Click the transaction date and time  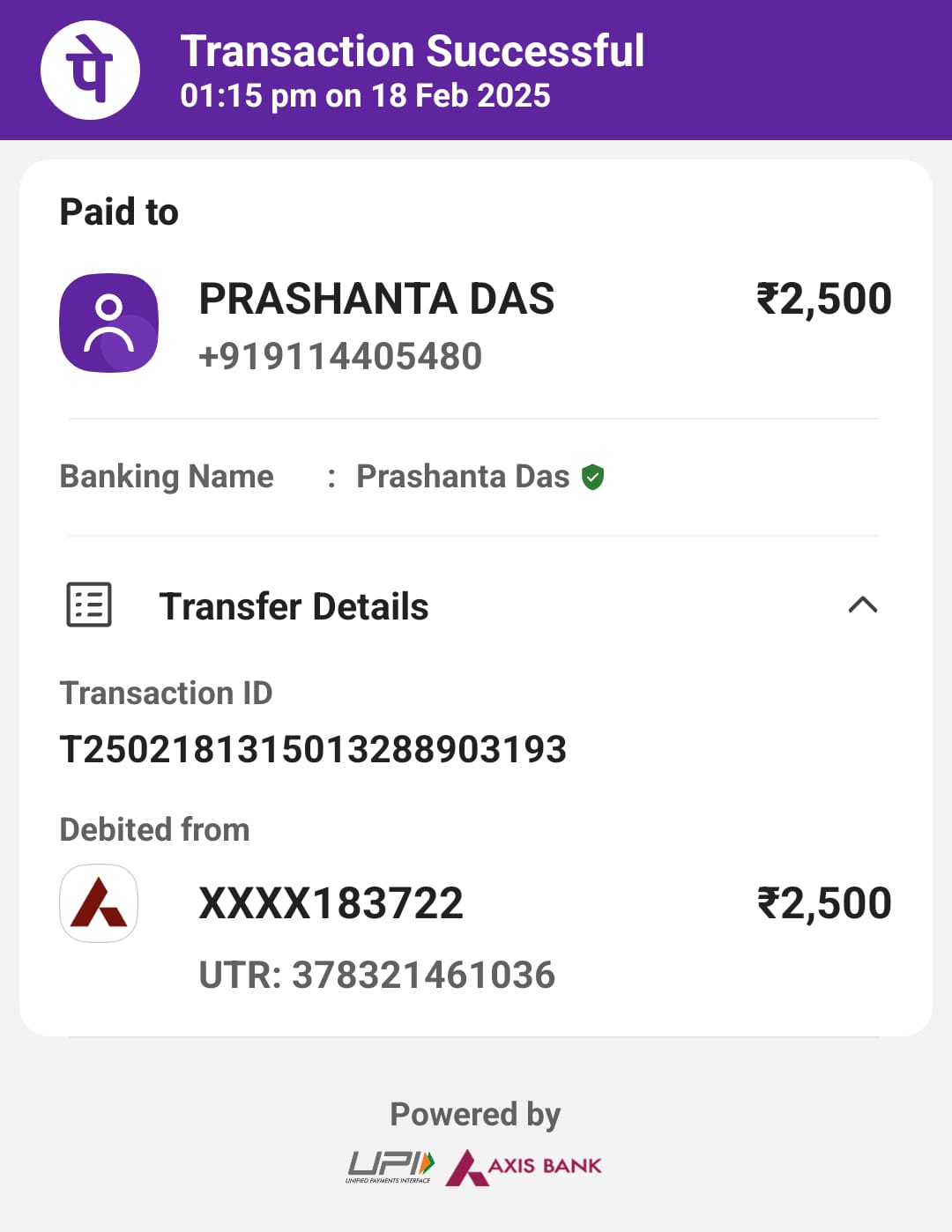[365, 95]
